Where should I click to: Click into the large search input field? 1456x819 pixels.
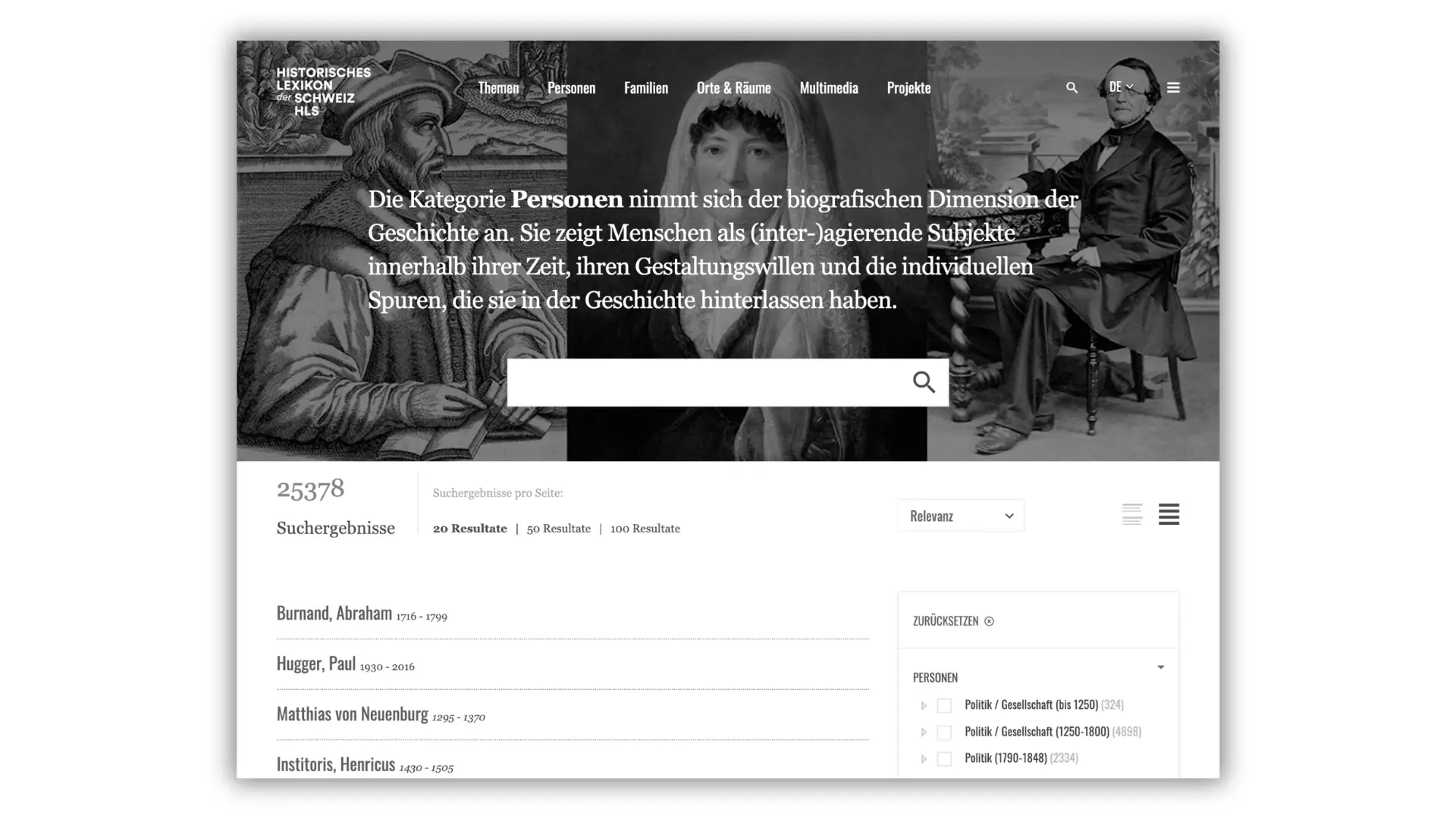(x=705, y=382)
